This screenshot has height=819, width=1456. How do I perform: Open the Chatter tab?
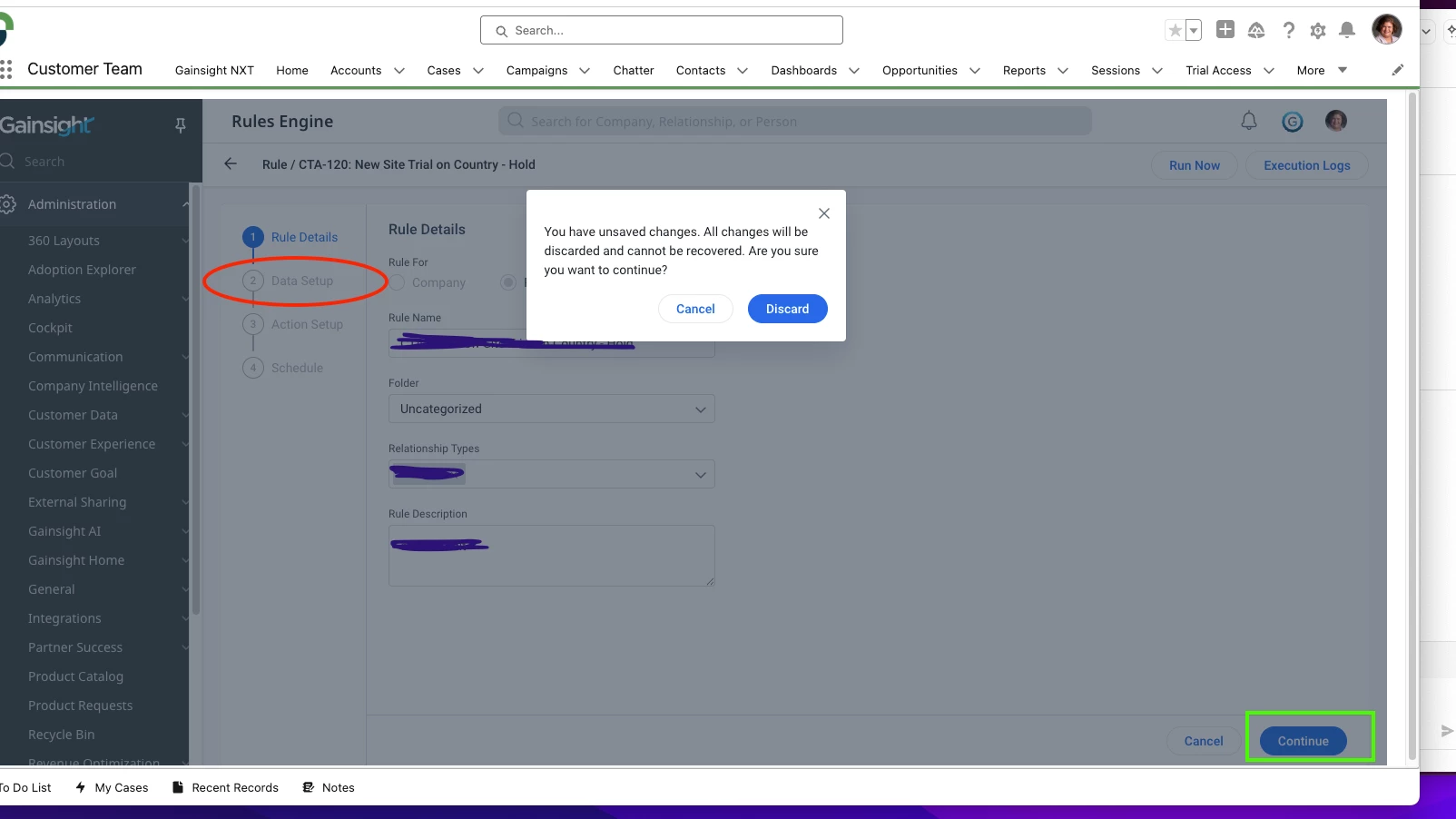point(633,70)
